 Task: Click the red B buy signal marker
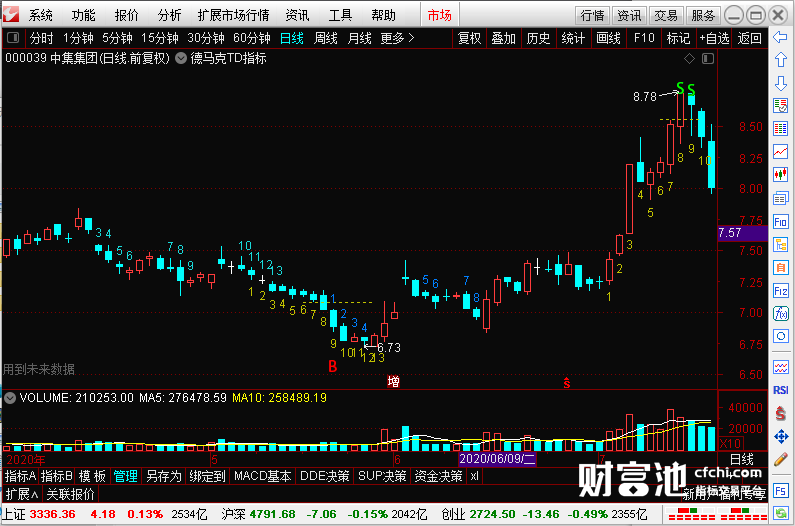(333, 366)
